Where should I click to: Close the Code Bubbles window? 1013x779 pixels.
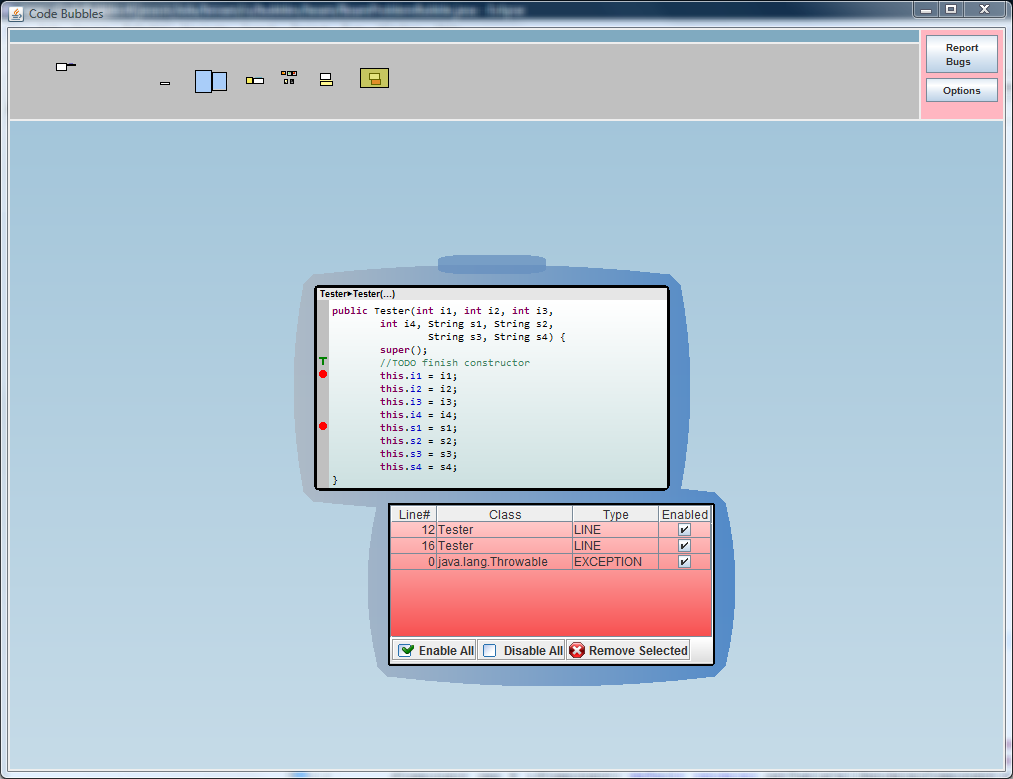pyautogui.click(x=985, y=10)
